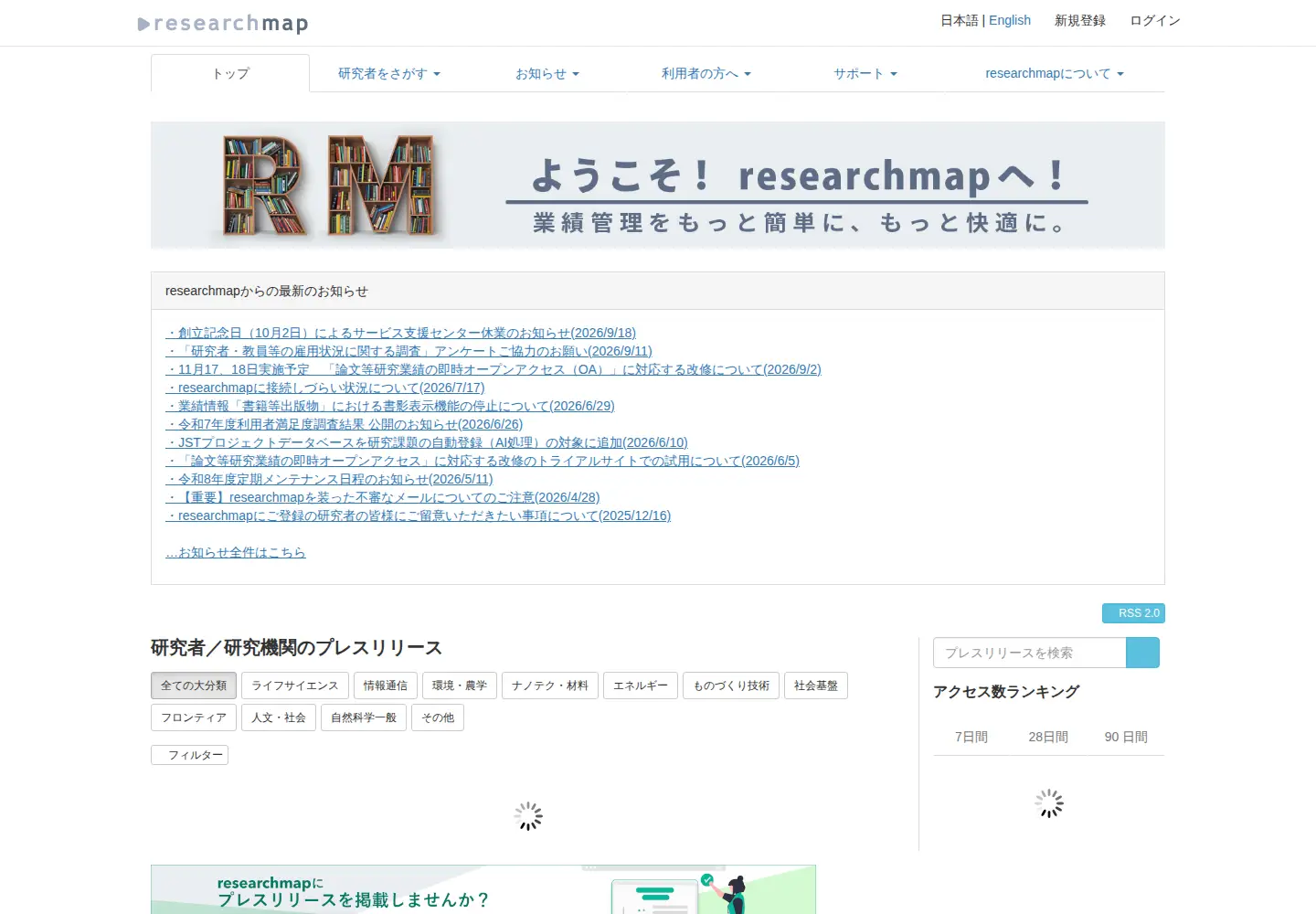The width and height of the screenshot is (1316, 914).
Task: Click the 日本語 language option
Action: point(960,20)
